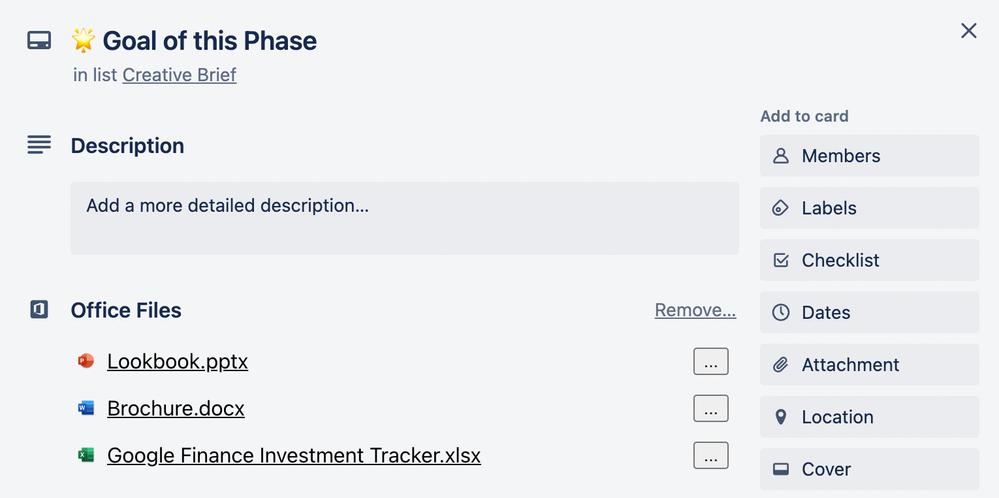The height and width of the screenshot is (498, 999).
Task: Click the card icon beside the title
Action: click(39, 41)
